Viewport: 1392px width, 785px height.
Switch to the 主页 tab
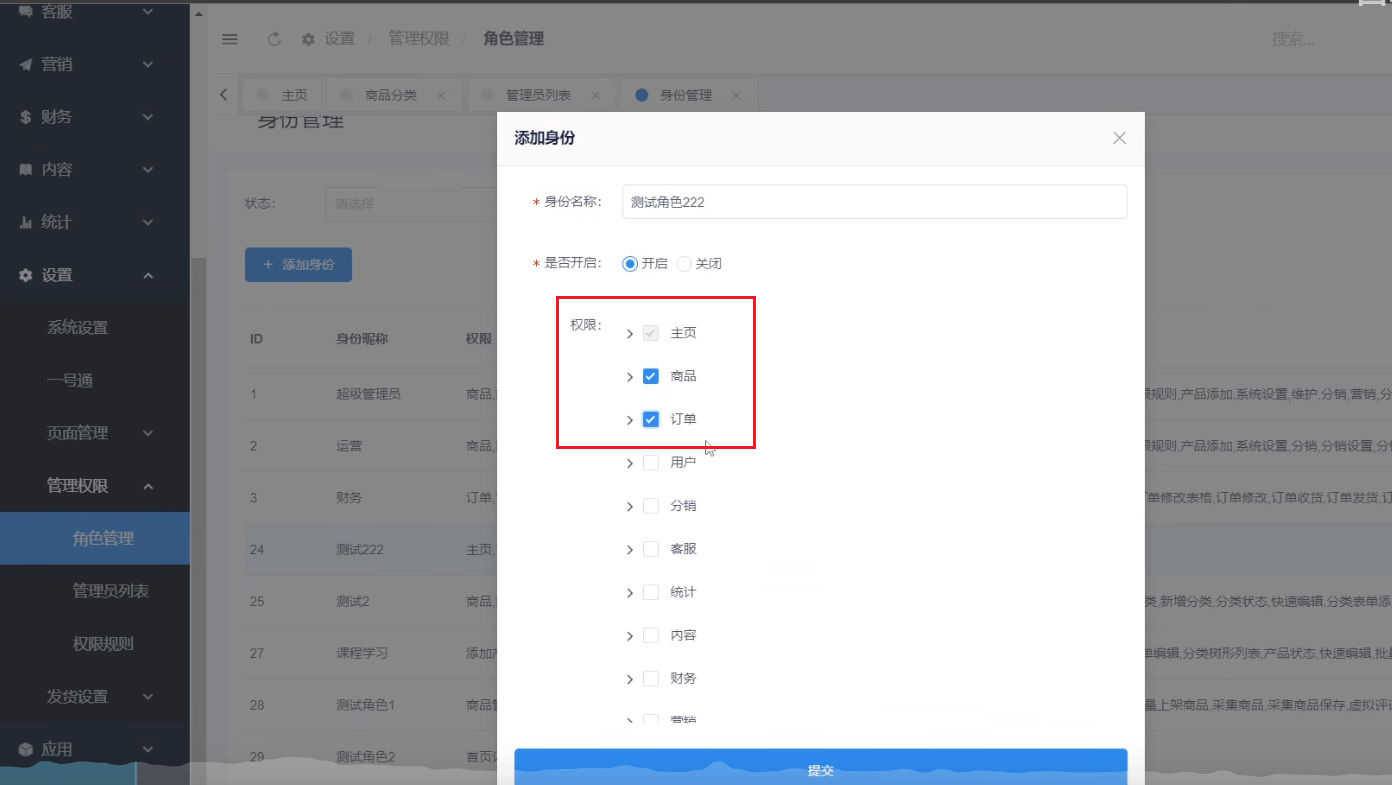(283, 95)
